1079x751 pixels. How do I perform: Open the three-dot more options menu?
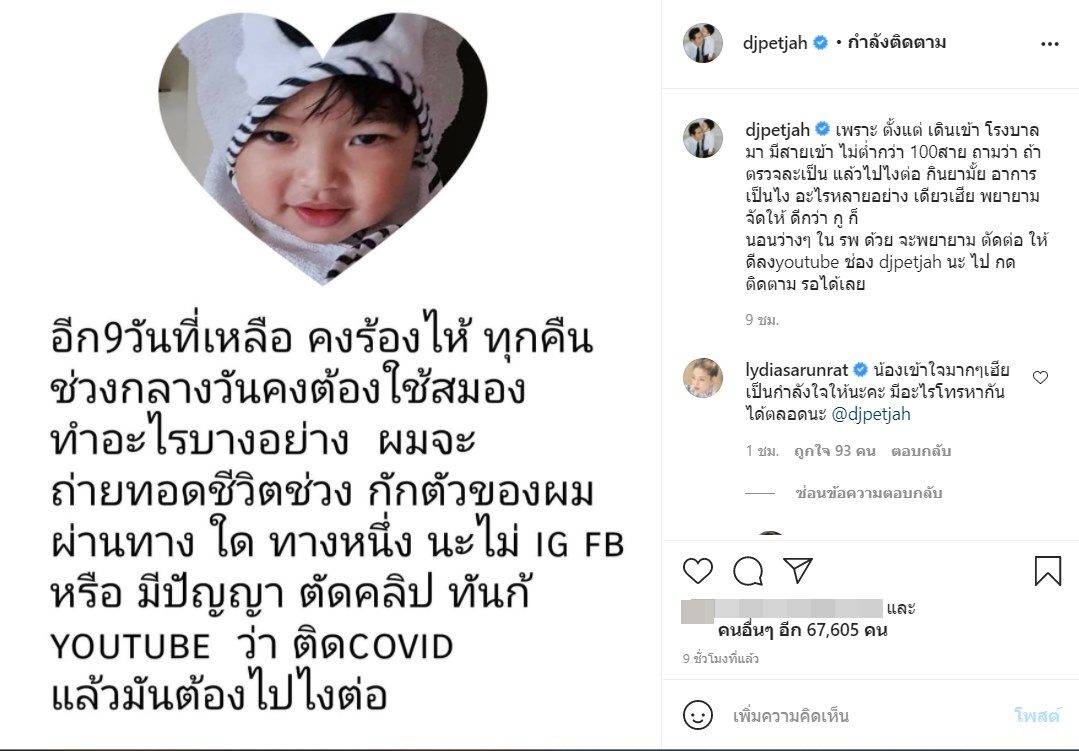(x=1049, y=44)
